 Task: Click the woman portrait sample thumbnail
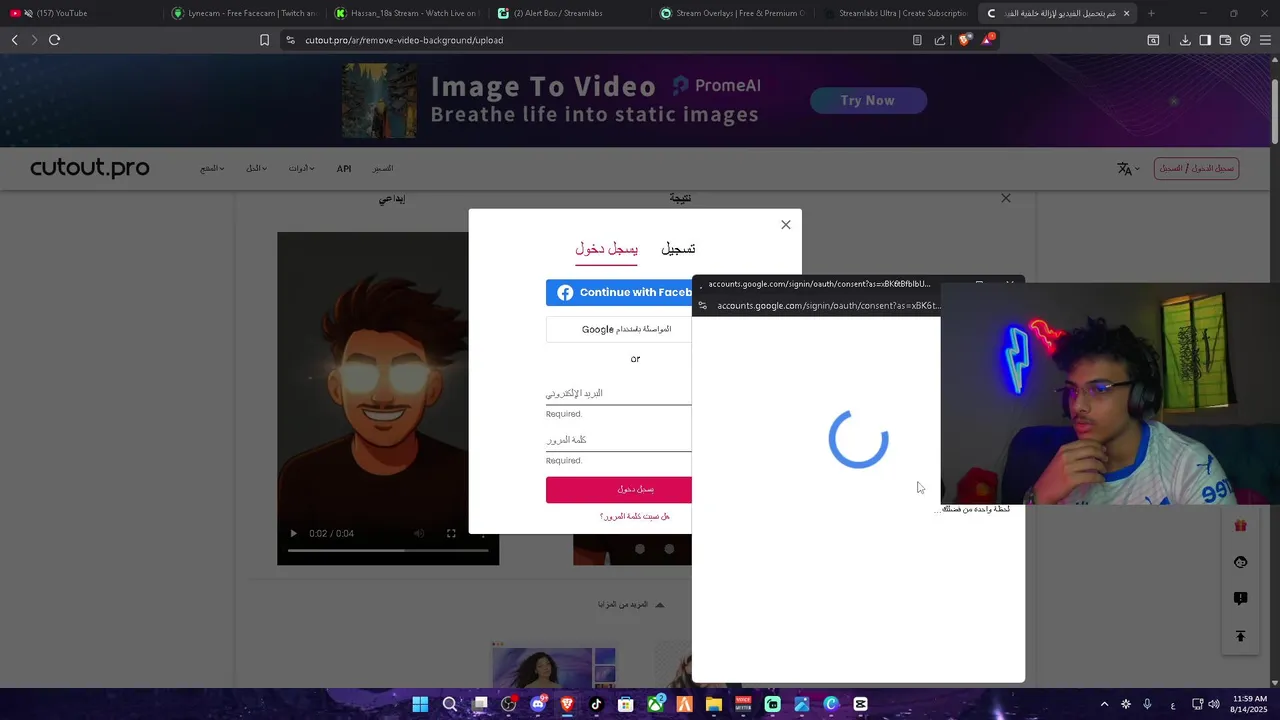[555, 666]
